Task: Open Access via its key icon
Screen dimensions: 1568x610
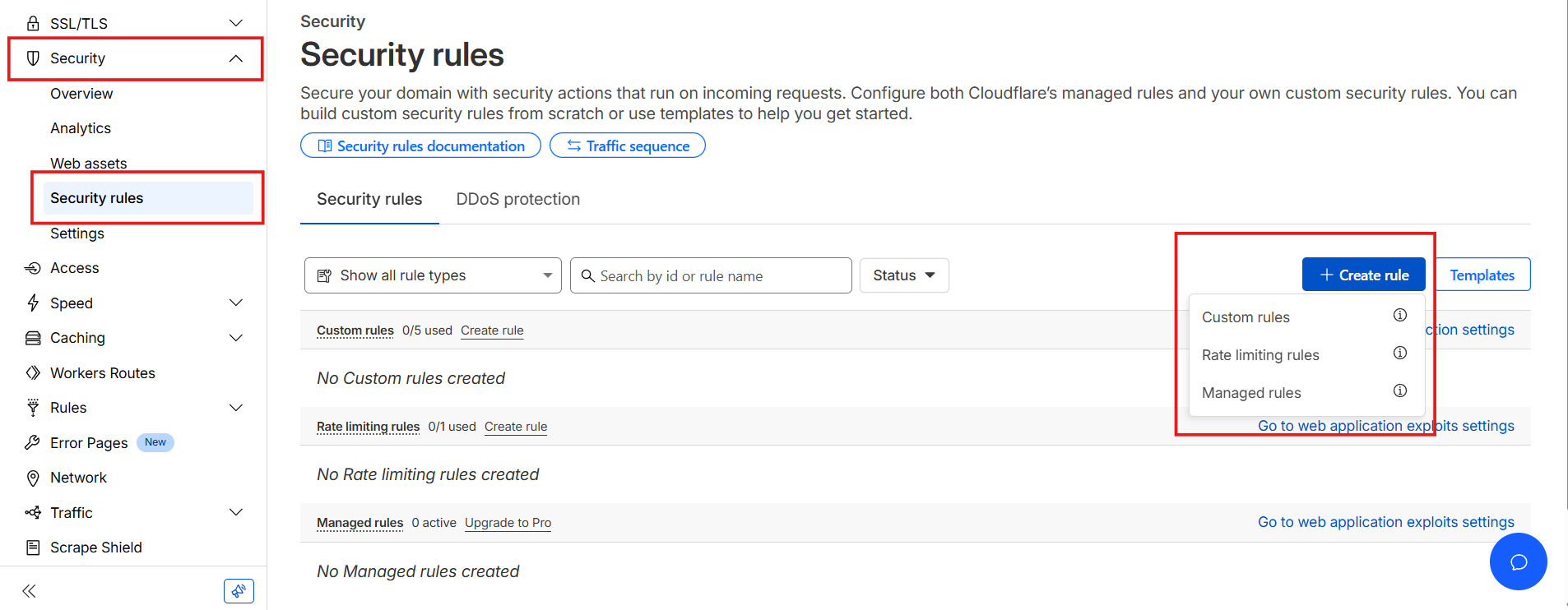Action: coord(33,267)
